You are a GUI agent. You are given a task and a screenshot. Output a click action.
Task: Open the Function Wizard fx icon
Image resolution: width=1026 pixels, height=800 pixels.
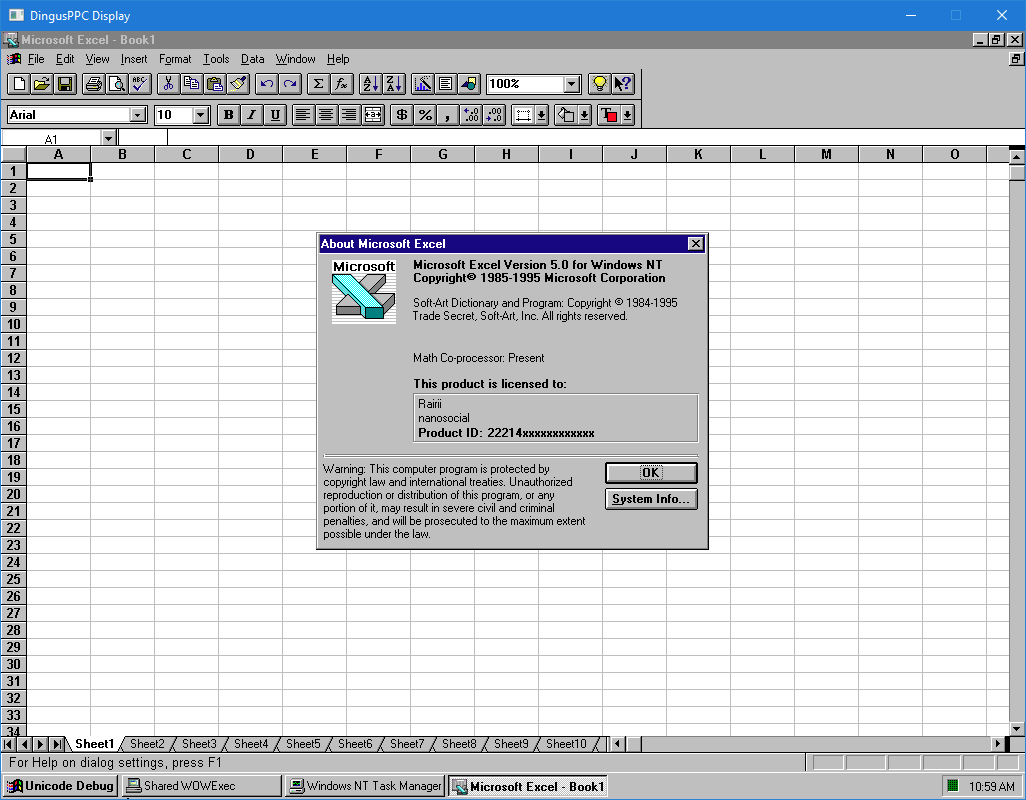341,84
